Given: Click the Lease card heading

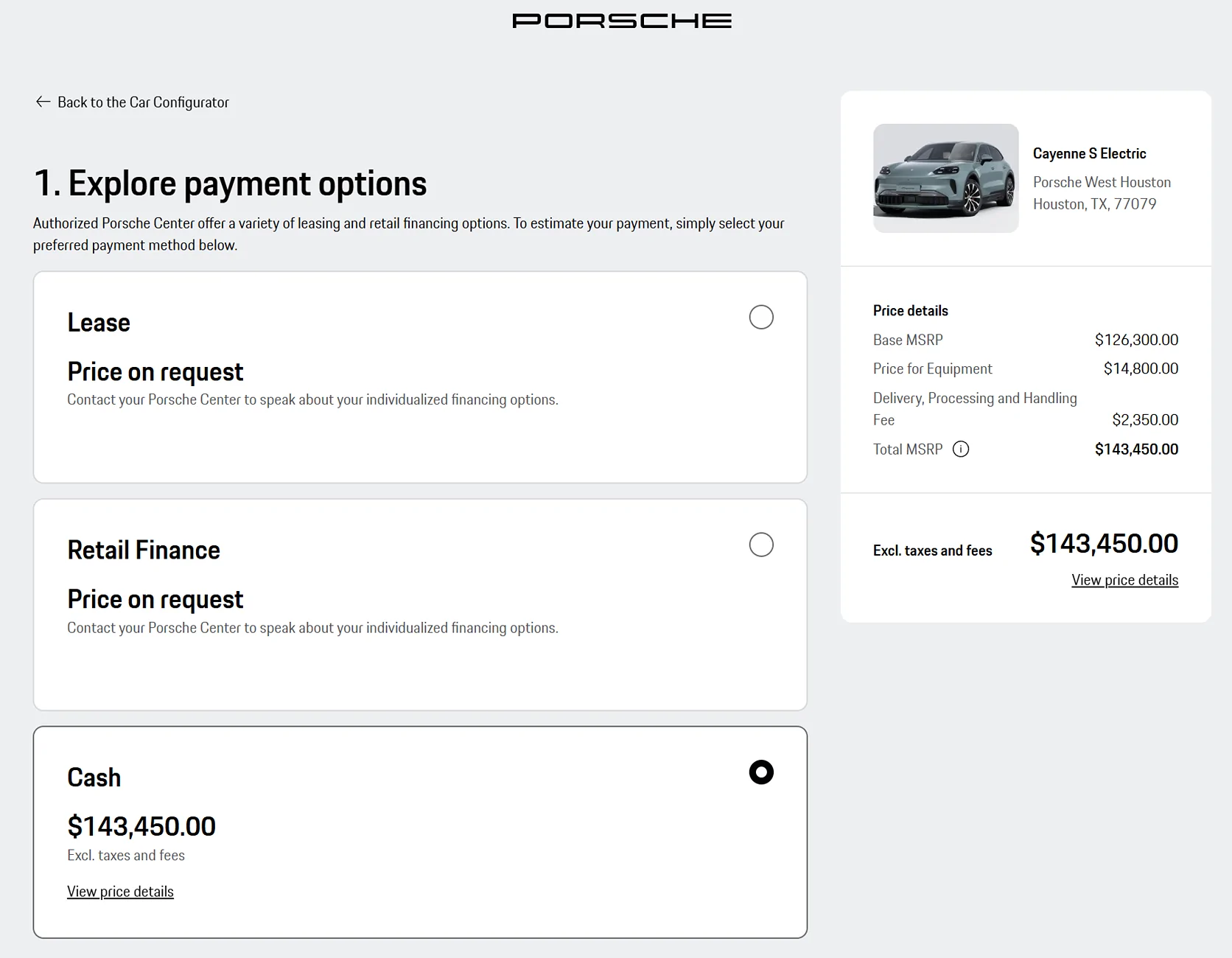Looking at the screenshot, I should coord(99,323).
